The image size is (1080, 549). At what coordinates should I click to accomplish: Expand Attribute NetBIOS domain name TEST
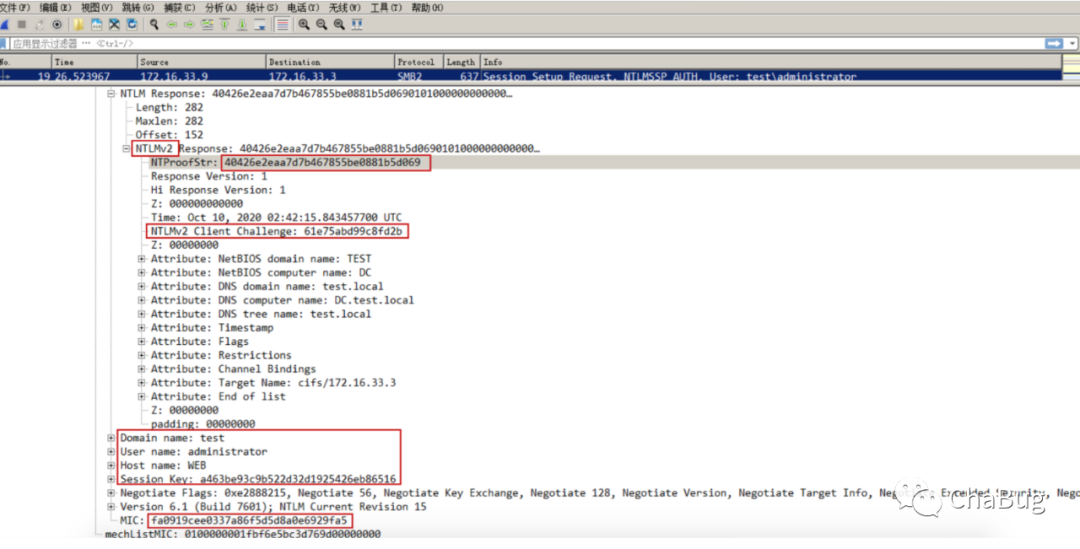tap(141, 259)
